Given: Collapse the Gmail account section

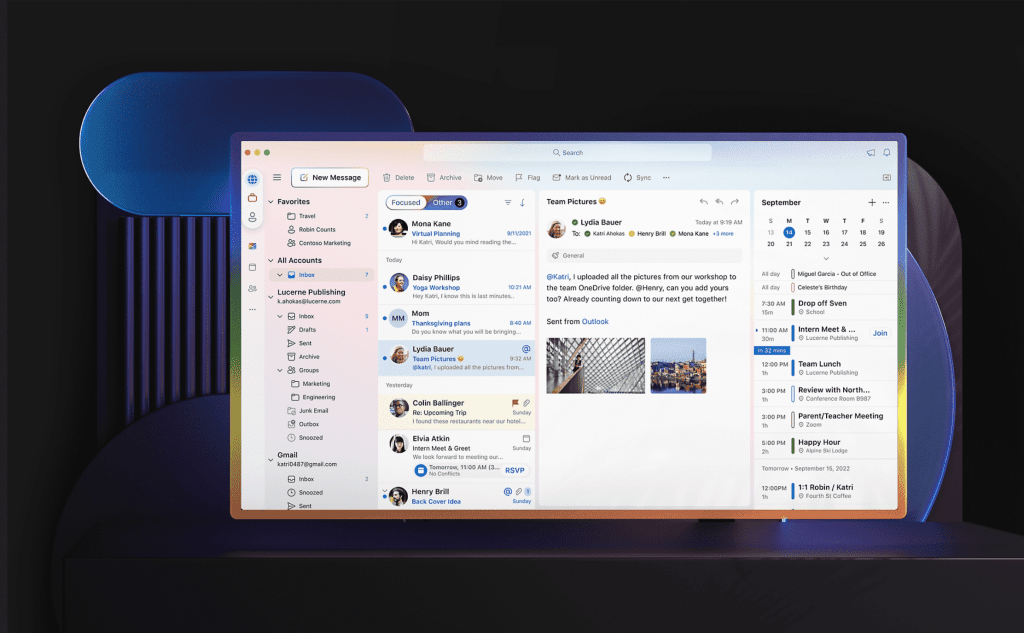Looking at the screenshot, I should point(271,459).
